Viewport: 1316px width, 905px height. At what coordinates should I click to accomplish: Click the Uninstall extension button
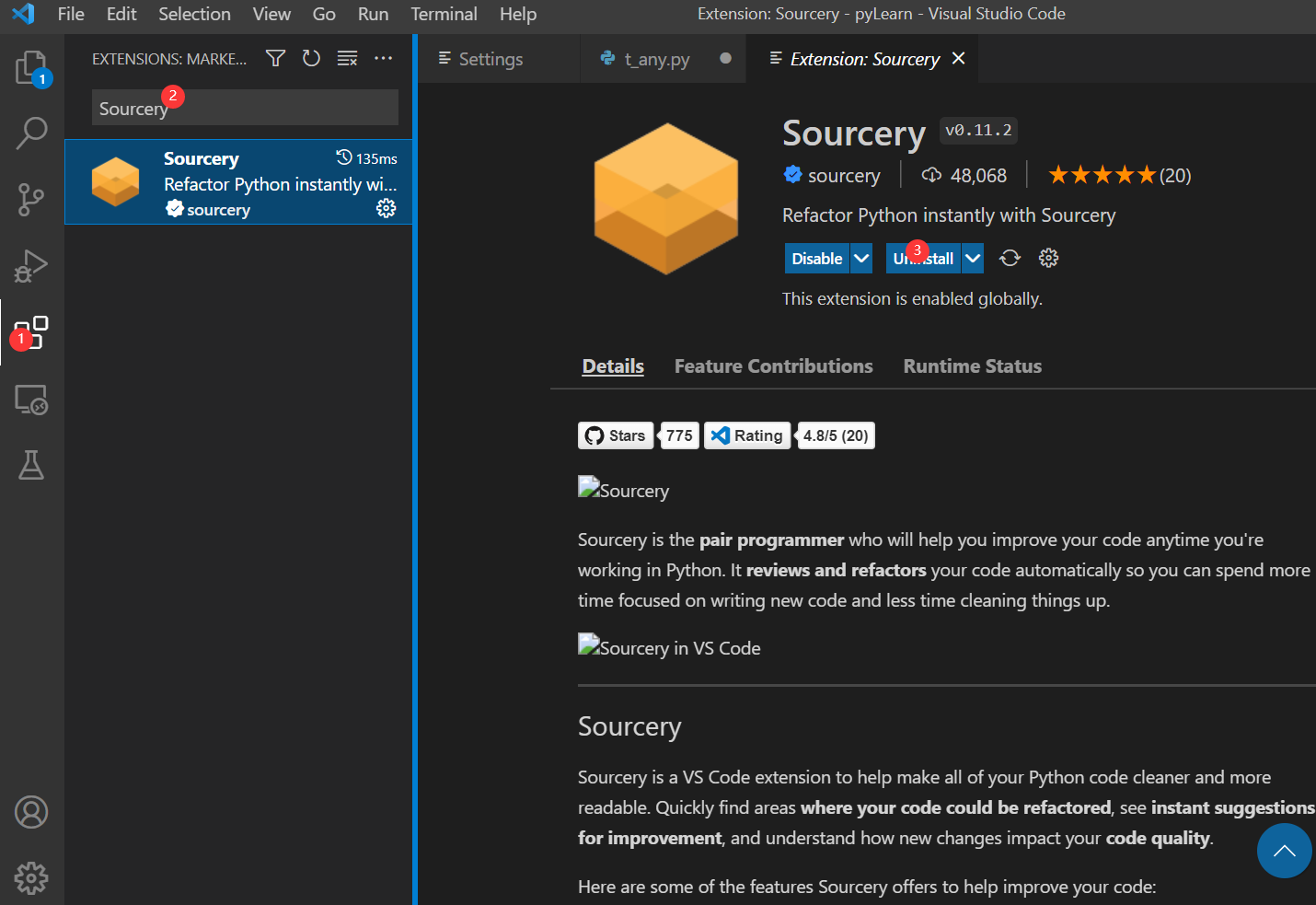pyautogui.click(x=923, y=259)
